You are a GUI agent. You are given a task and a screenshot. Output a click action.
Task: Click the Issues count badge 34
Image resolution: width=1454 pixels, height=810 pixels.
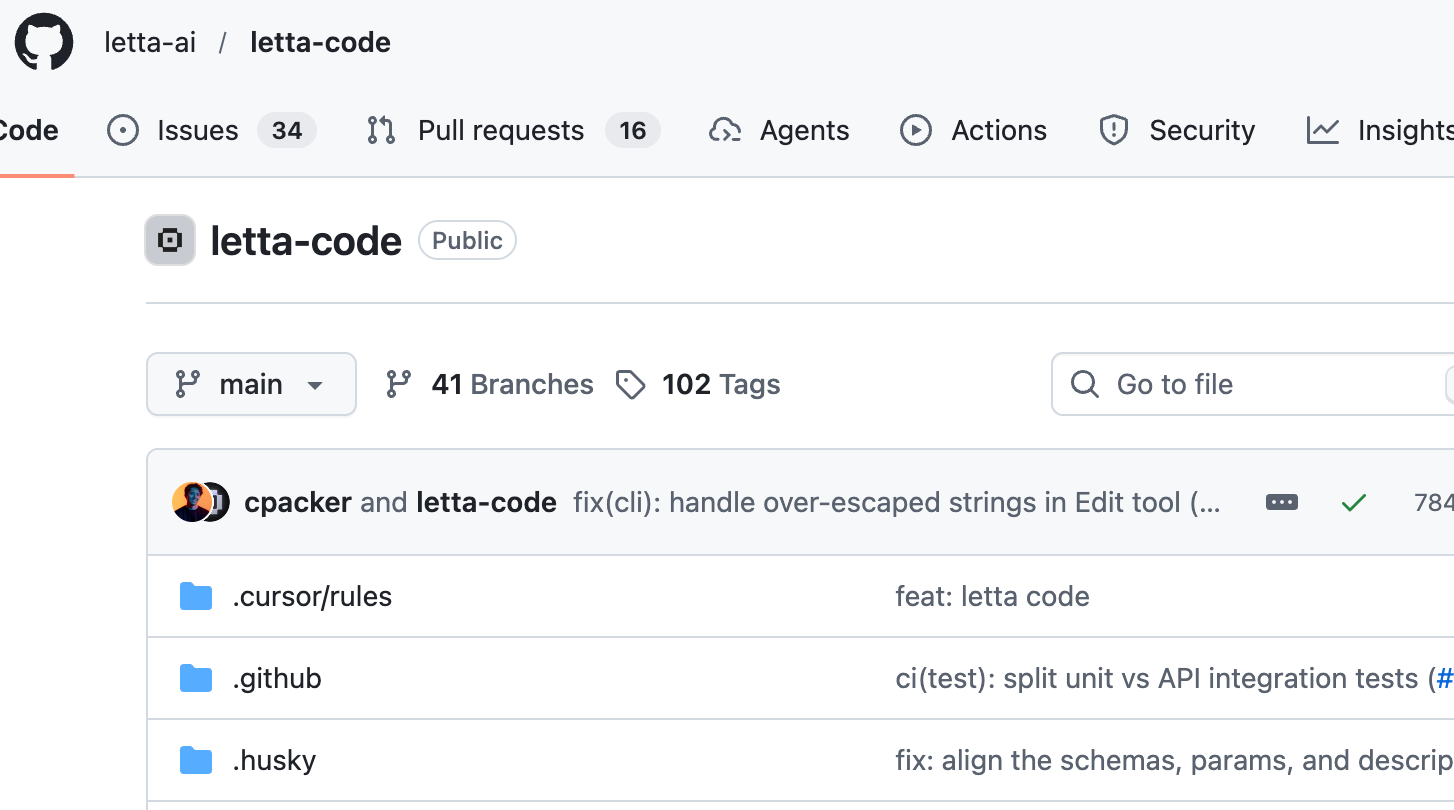click(287, 131)
